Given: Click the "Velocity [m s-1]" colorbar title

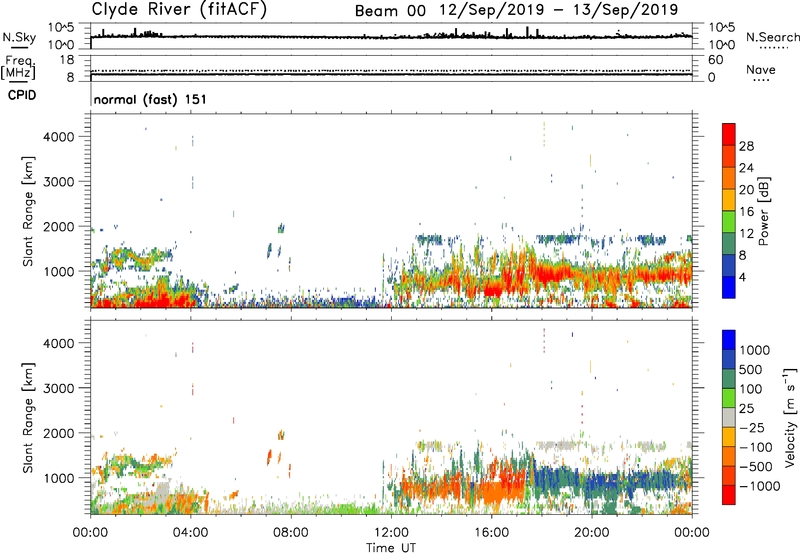Looking at the screenshot, I should (x=790, y=417).
